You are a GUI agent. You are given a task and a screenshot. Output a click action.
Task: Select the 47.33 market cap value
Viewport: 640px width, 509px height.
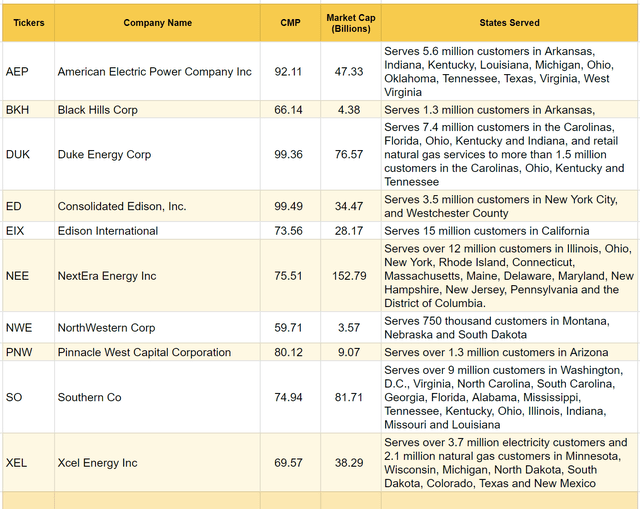[x=351, y=71]
